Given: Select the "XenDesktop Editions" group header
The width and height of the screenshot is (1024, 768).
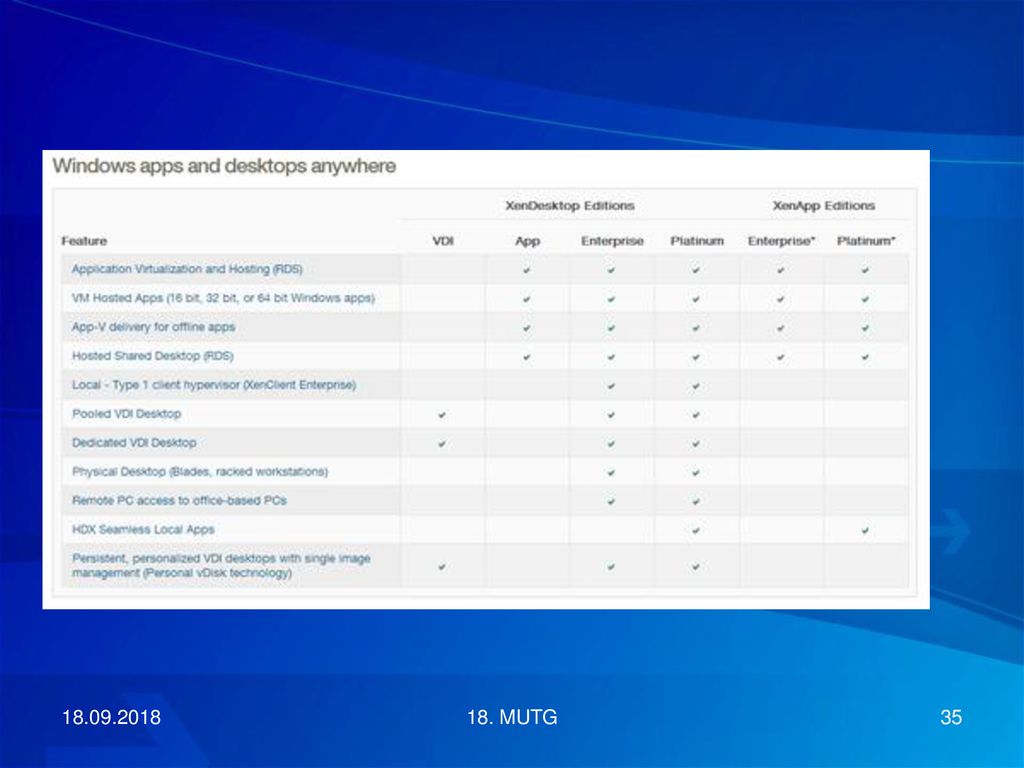Looking at the screenshot, I should pyautogui.click(x=569, y=206).
